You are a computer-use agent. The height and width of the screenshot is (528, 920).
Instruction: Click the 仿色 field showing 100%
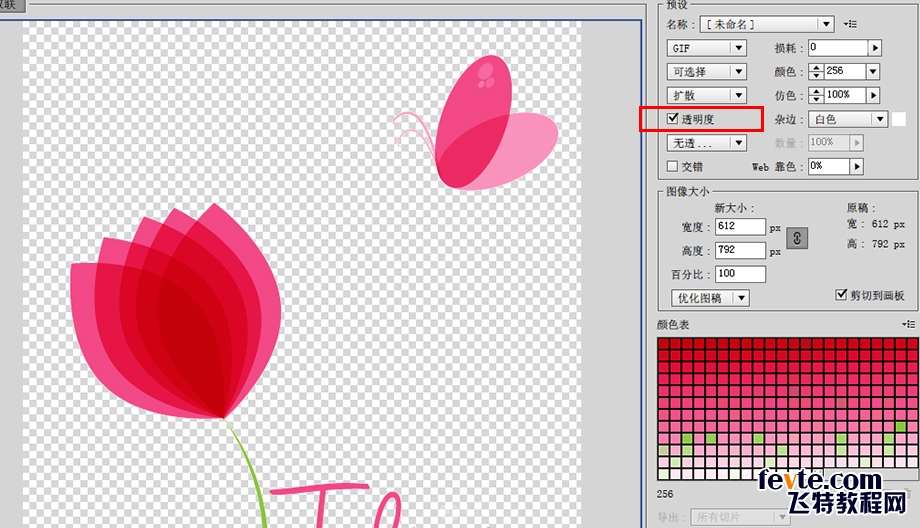(x=845, y=95)
